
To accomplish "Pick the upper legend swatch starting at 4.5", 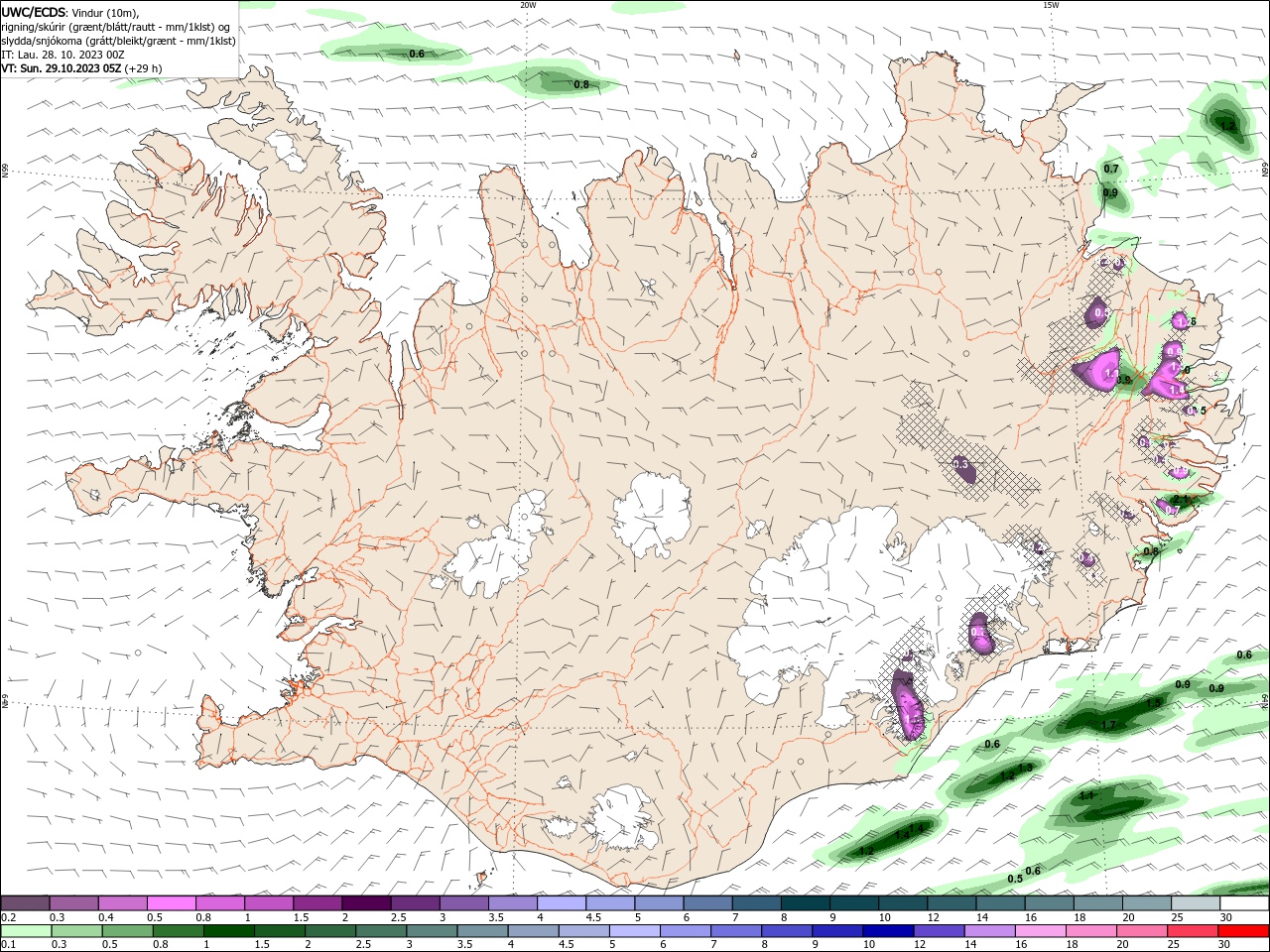I will (609, 903).
